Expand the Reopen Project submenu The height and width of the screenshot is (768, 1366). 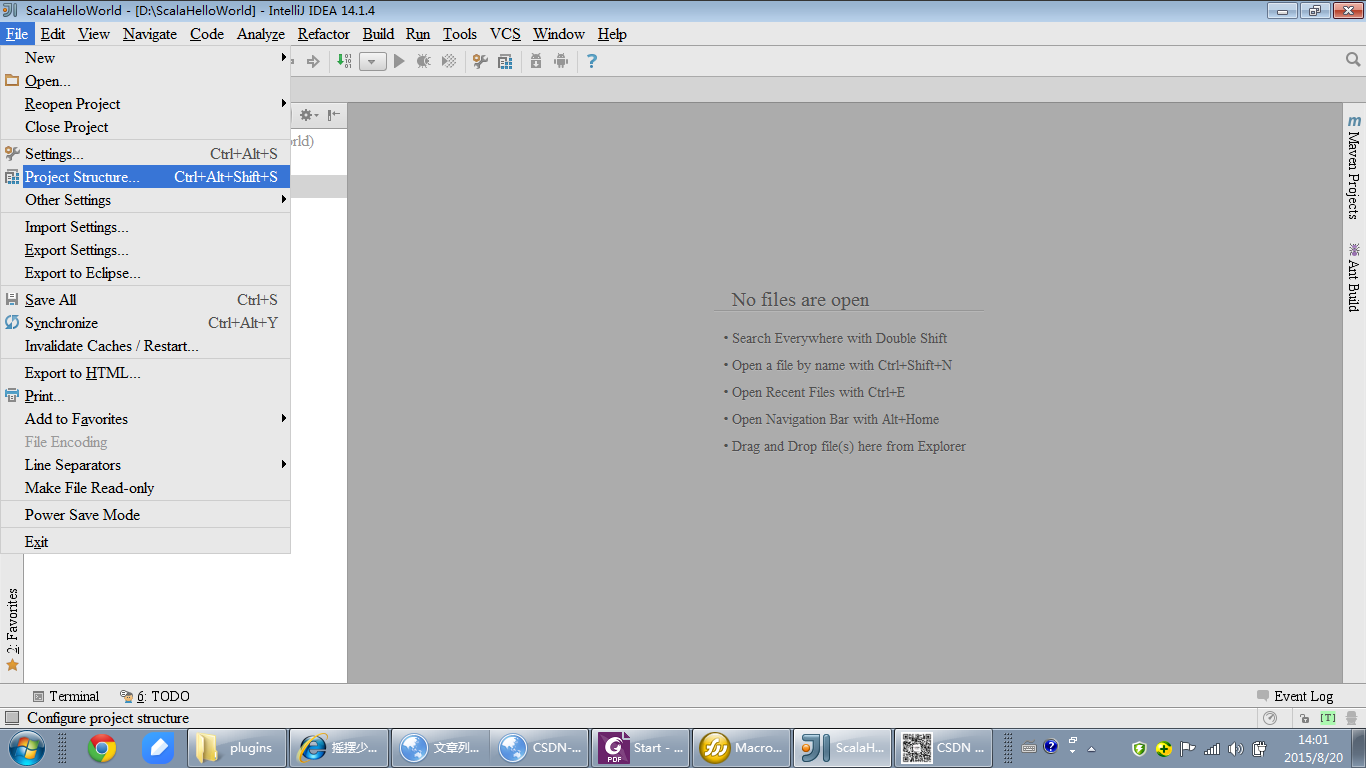click(x=146, y=104)
